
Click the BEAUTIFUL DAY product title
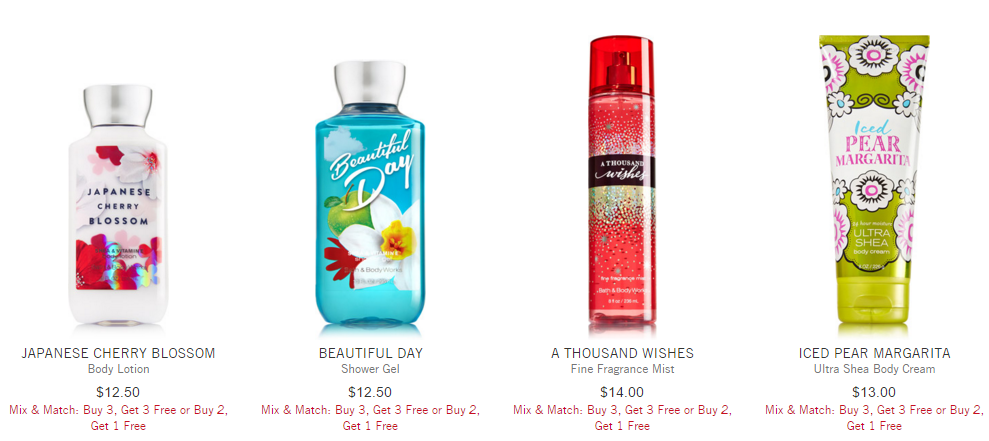(370, 353)
